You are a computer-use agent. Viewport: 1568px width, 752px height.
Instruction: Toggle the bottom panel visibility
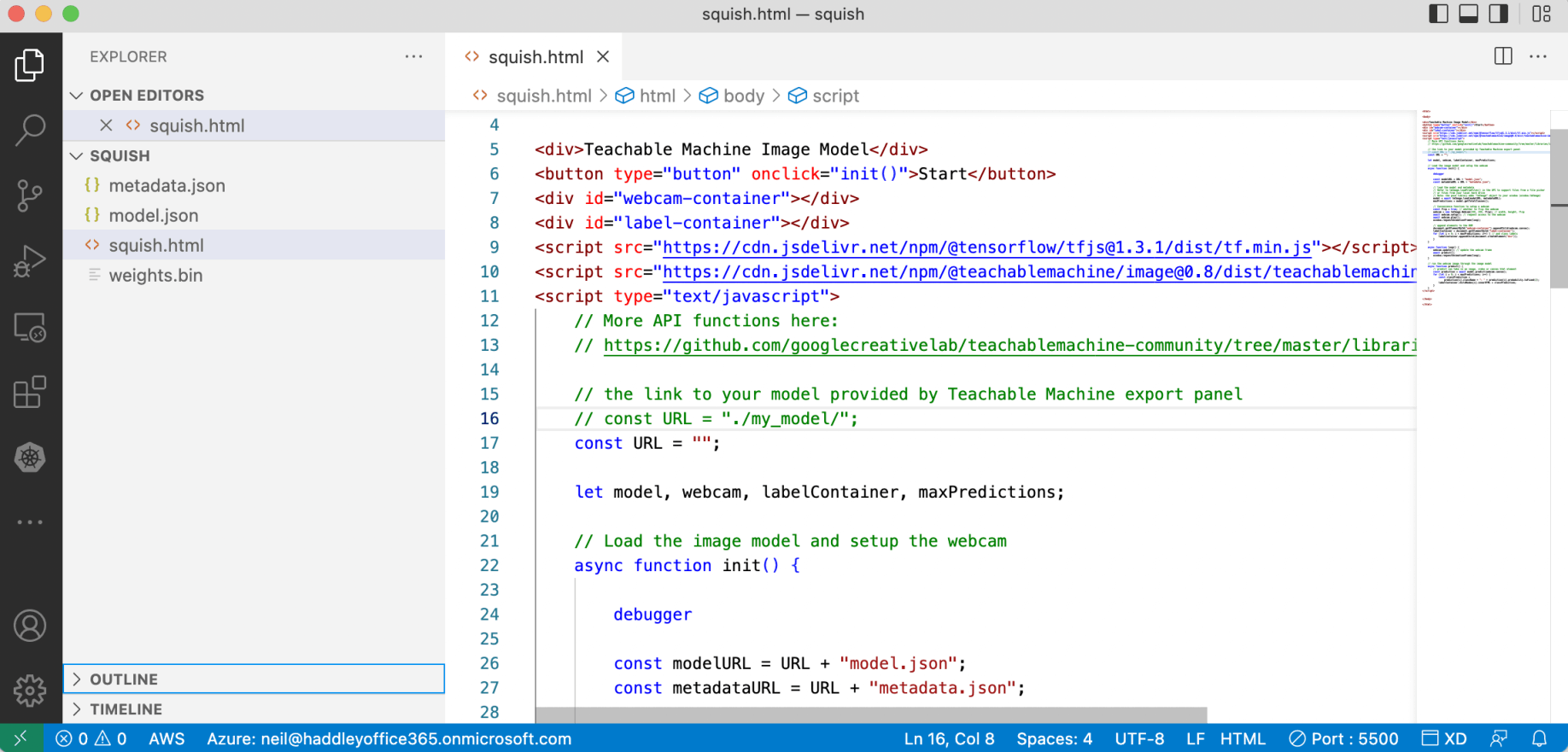pyautogui.click(x=1468, y=14)
